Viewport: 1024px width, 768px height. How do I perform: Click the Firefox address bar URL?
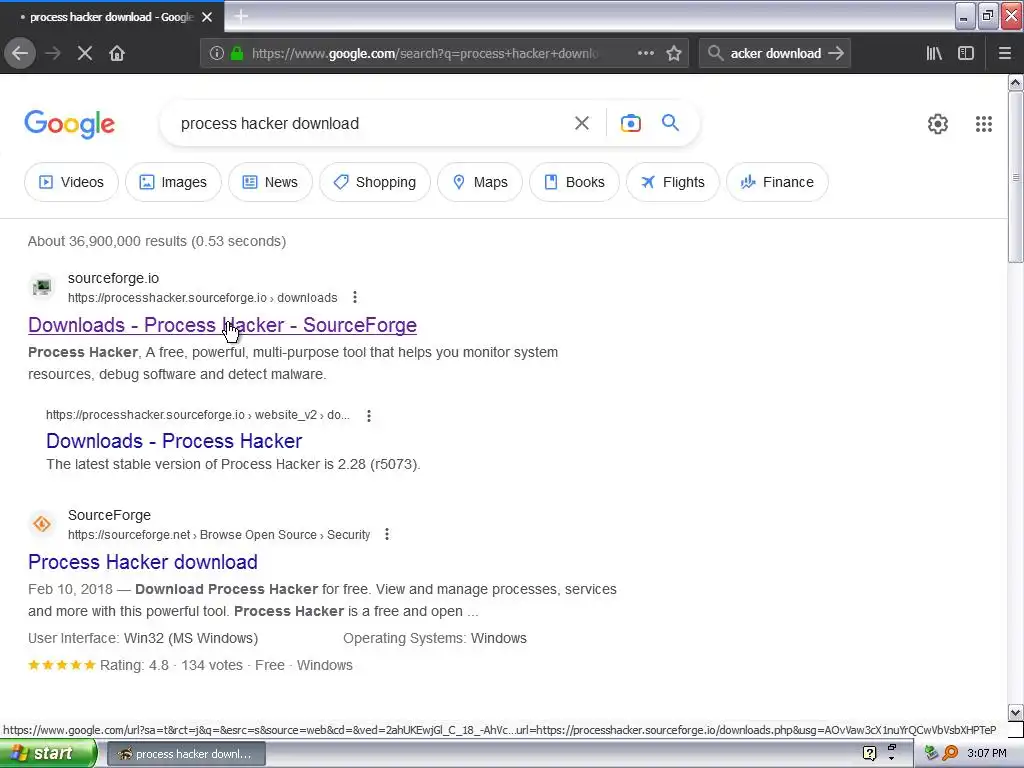[x=424, y=54]
